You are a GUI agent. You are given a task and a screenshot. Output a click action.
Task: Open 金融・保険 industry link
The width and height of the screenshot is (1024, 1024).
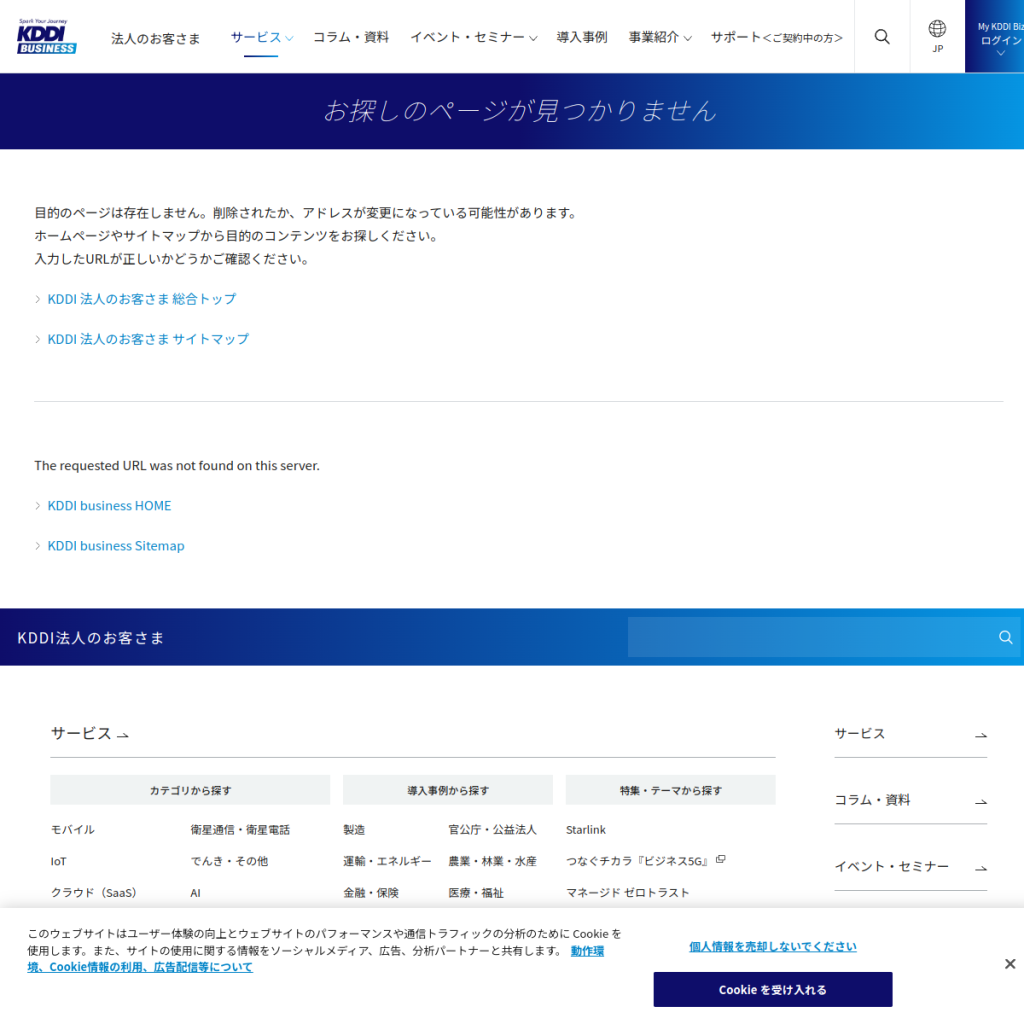(371, 893)
